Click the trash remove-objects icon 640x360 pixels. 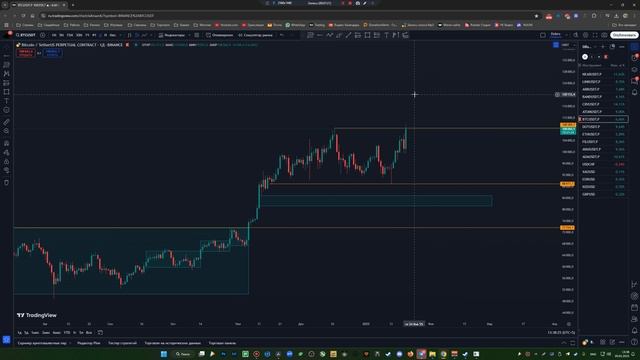(6, 182)
